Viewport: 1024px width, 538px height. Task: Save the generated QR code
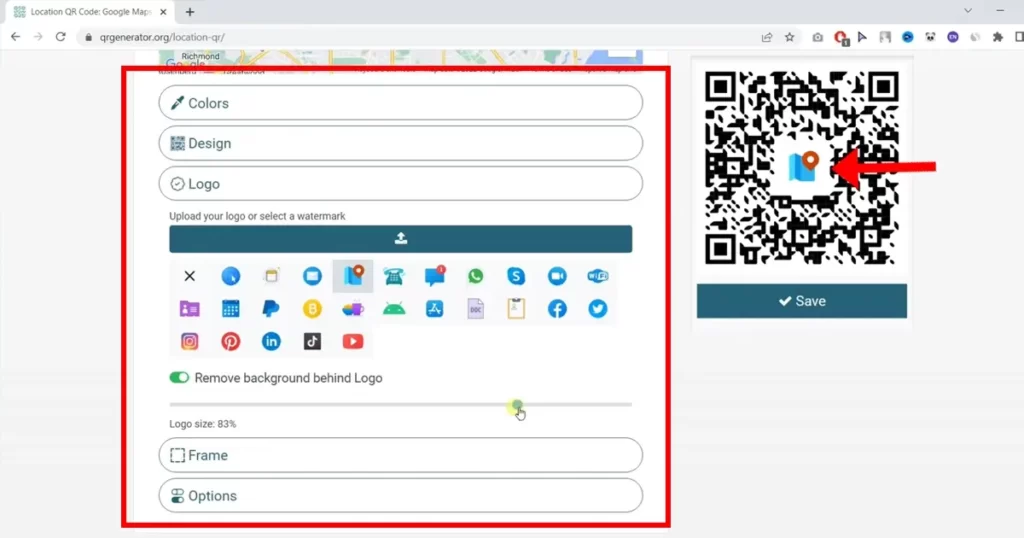(801, 301)
